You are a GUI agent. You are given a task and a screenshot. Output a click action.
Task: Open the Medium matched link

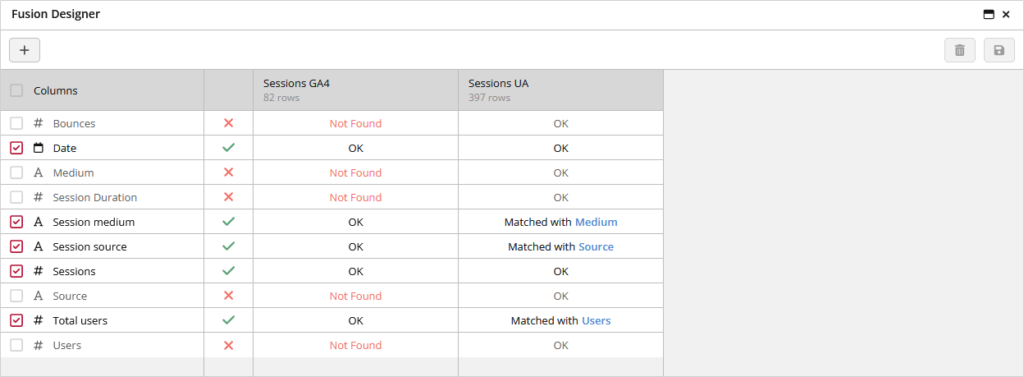click(596, 222)
